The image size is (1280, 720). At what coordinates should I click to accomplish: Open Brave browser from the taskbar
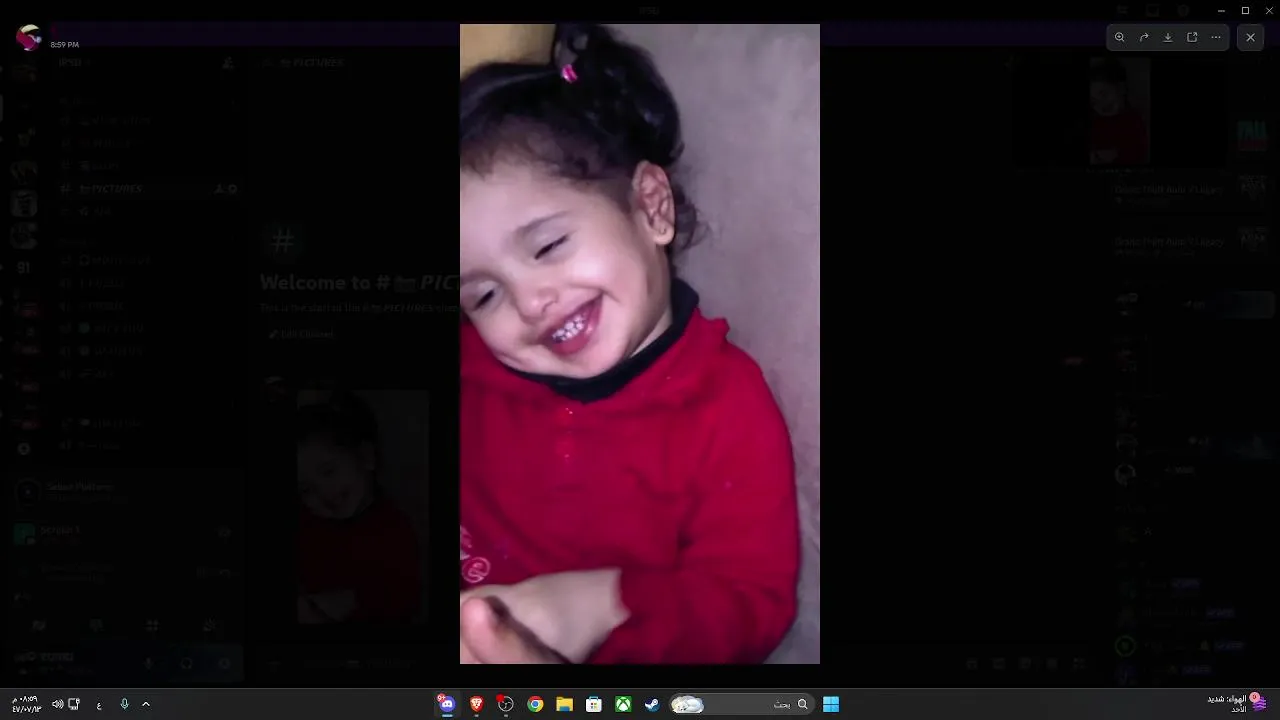[x=477, y=704]
